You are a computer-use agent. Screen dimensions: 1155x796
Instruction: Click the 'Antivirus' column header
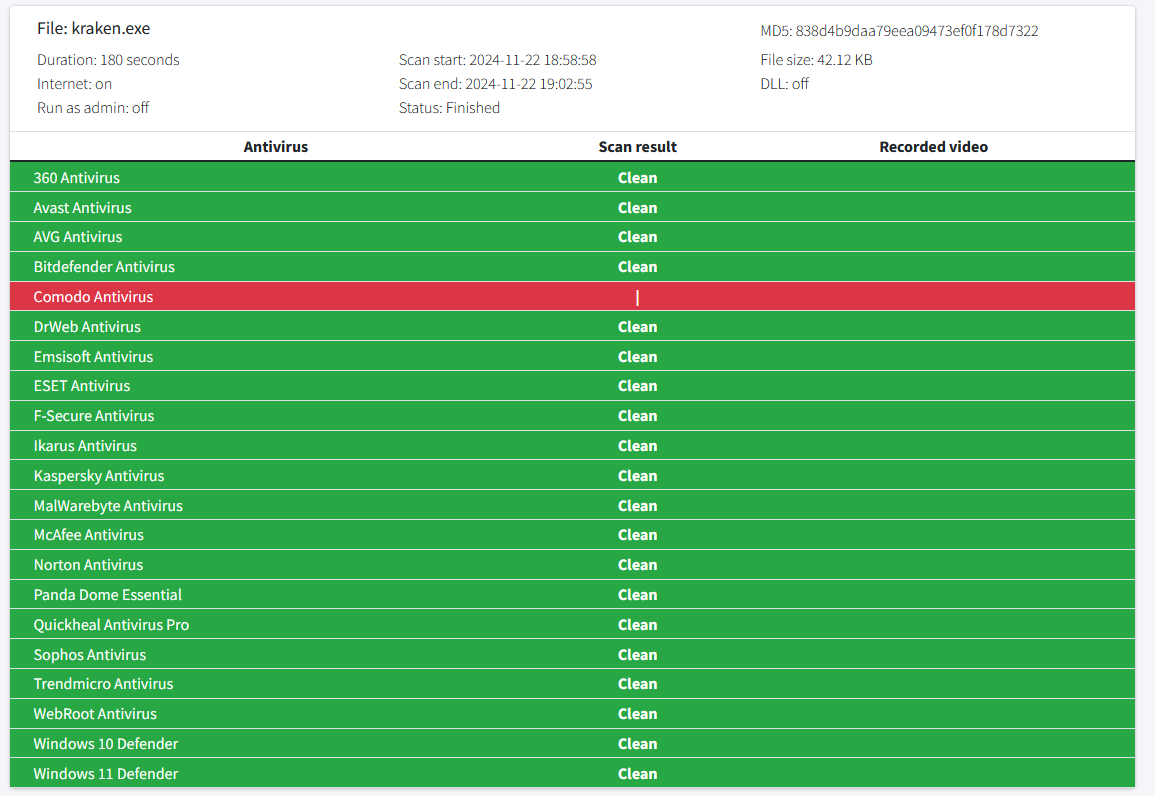(x=275, y=147)
